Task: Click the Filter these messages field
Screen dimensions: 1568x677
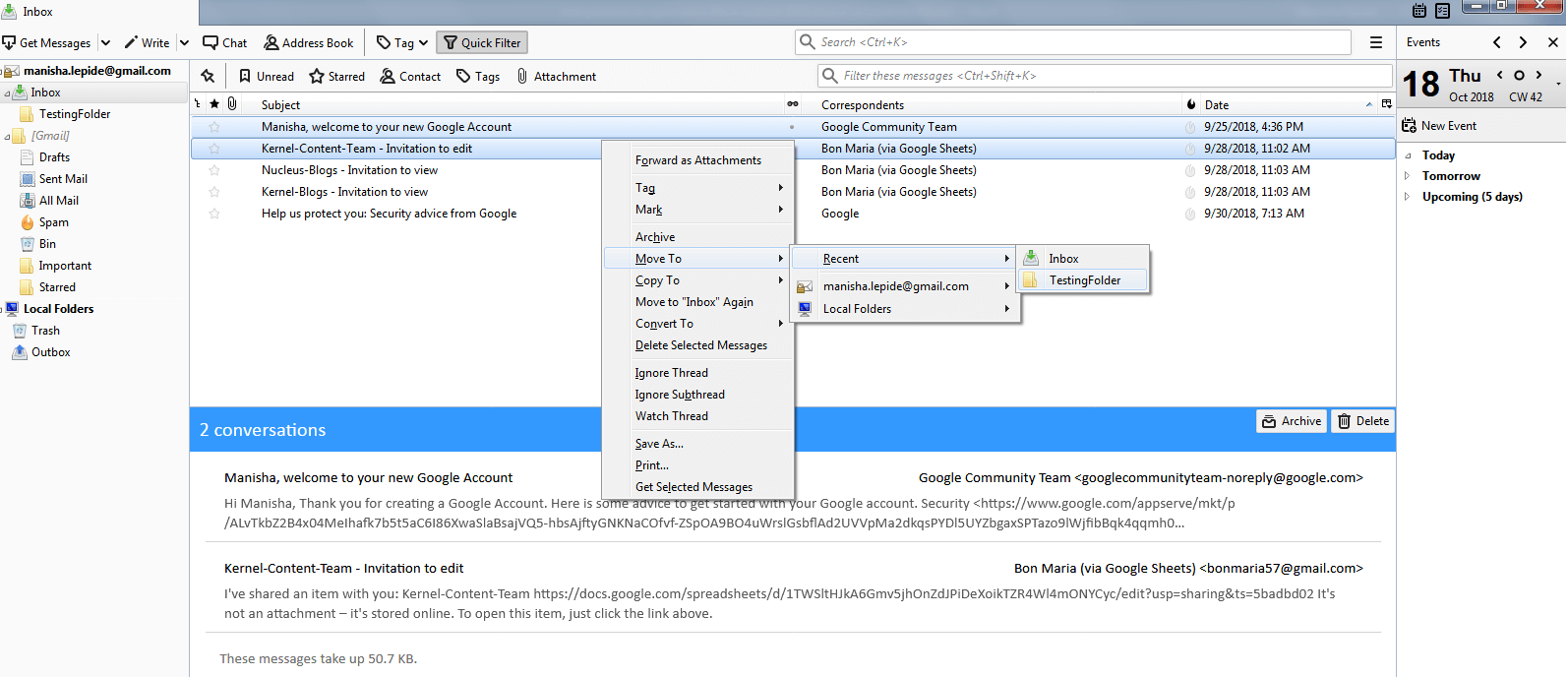Action: pyautogui.click(x=1105, y=76)
